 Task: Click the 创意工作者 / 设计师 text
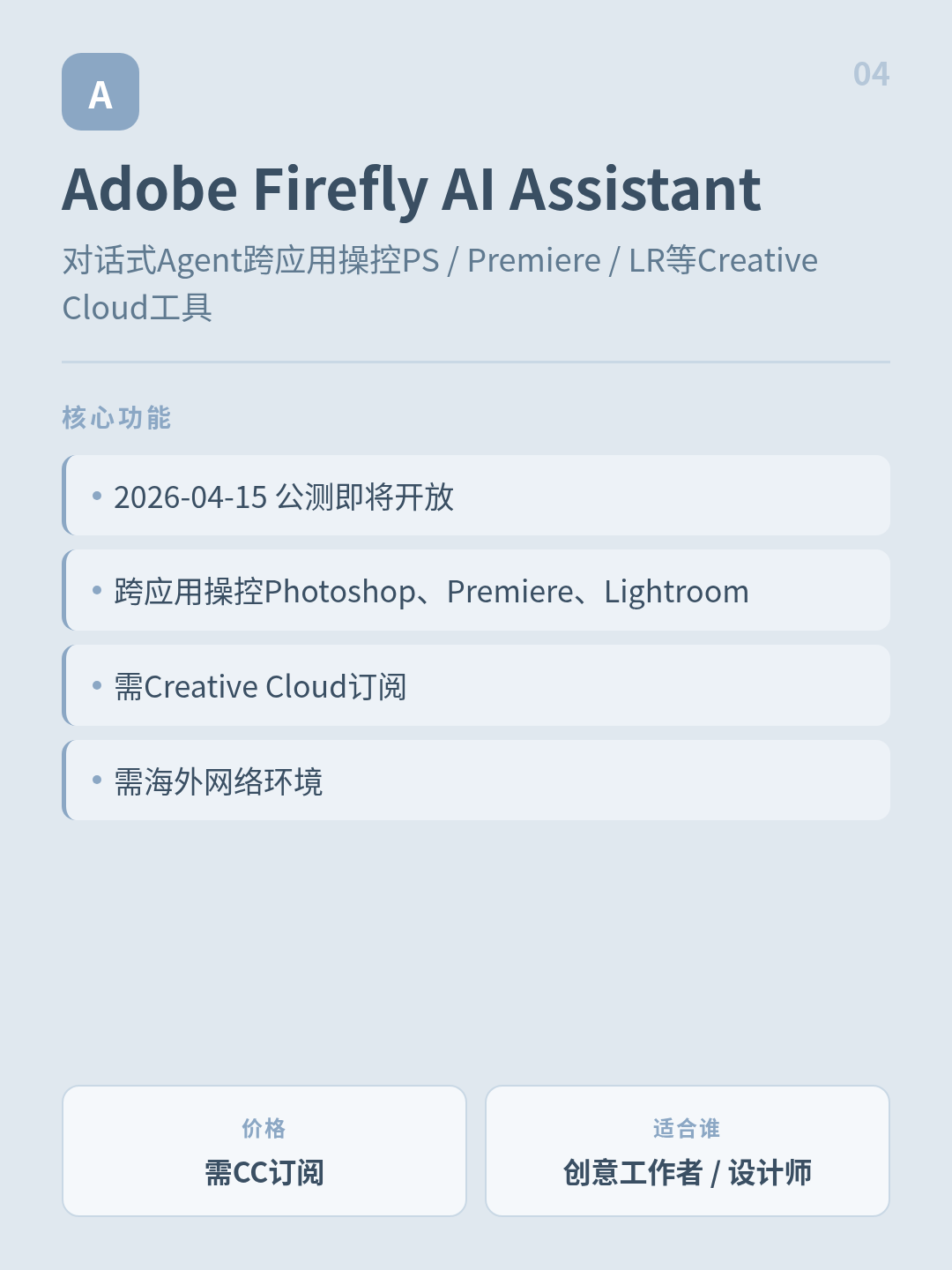tap(688, 1173)
